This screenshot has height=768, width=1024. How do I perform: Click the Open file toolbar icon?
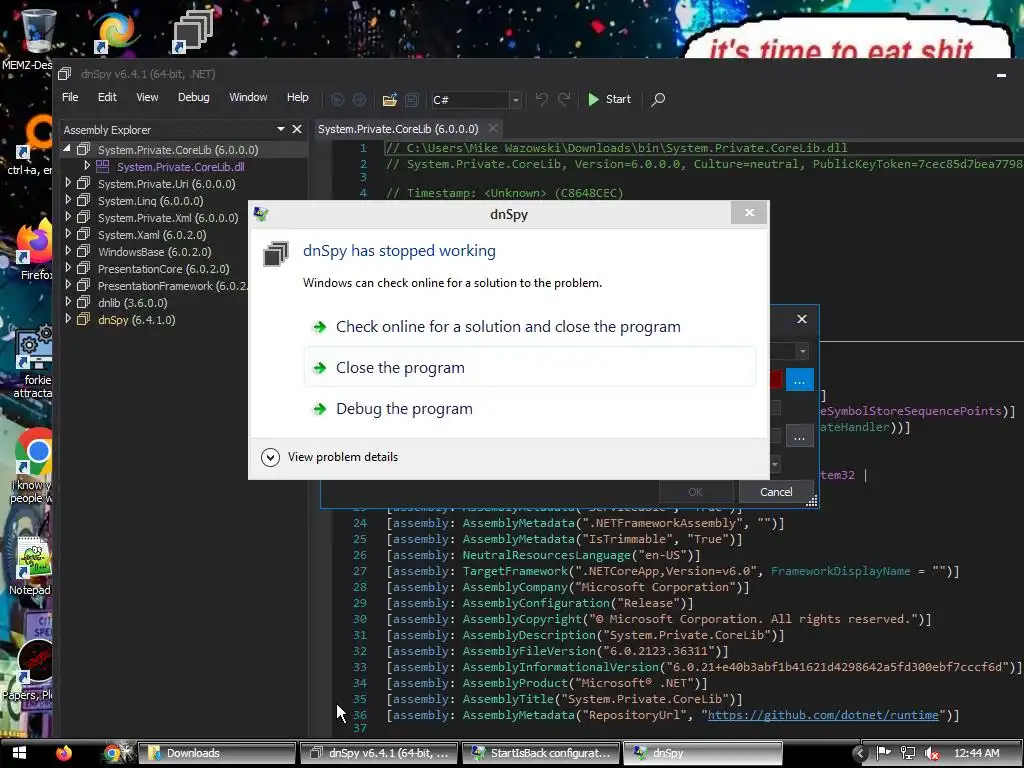(389, 99)
